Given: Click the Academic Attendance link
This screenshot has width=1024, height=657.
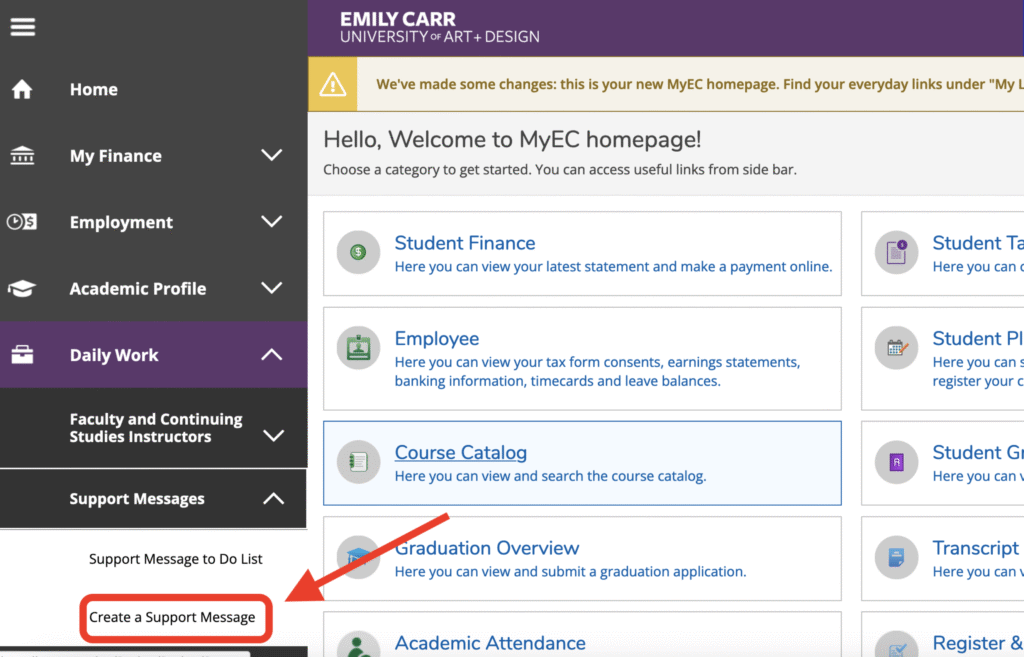Looking at the screenshot, I should tap(490, 643).
